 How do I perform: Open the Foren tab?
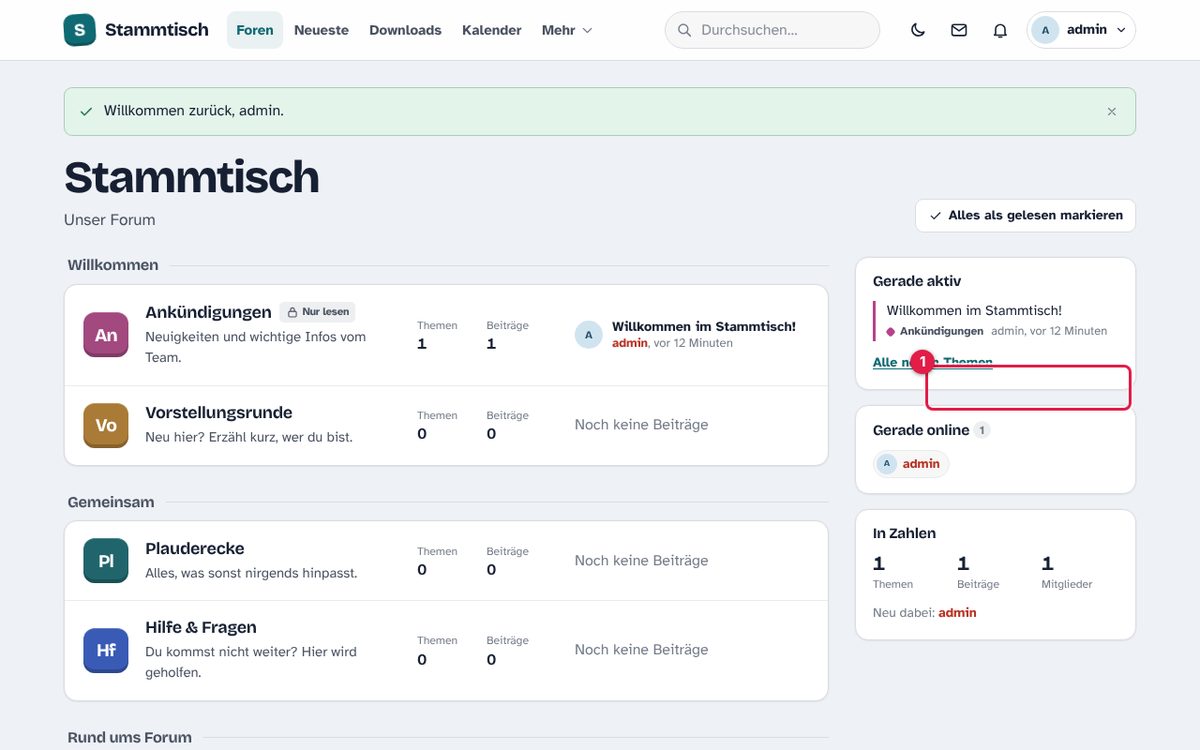tap(255, 30)
